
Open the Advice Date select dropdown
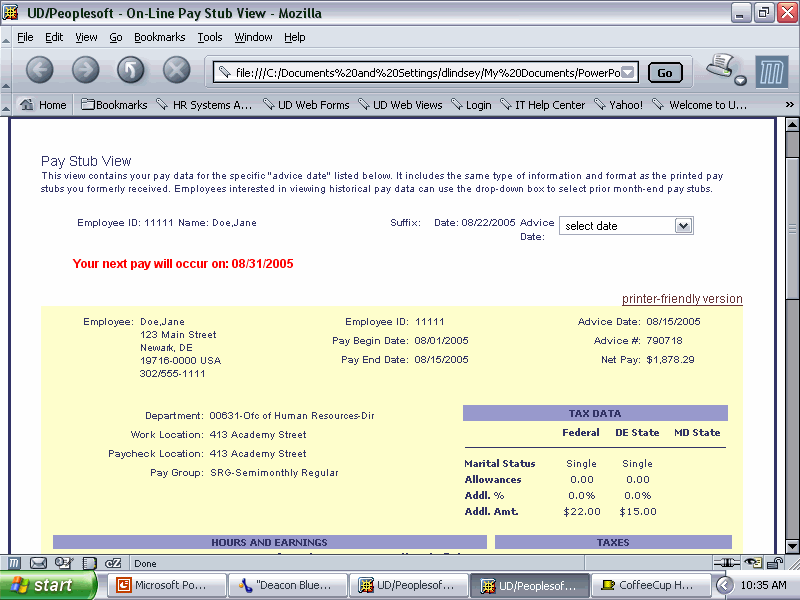pyautogui.click(x=626, y=226)
